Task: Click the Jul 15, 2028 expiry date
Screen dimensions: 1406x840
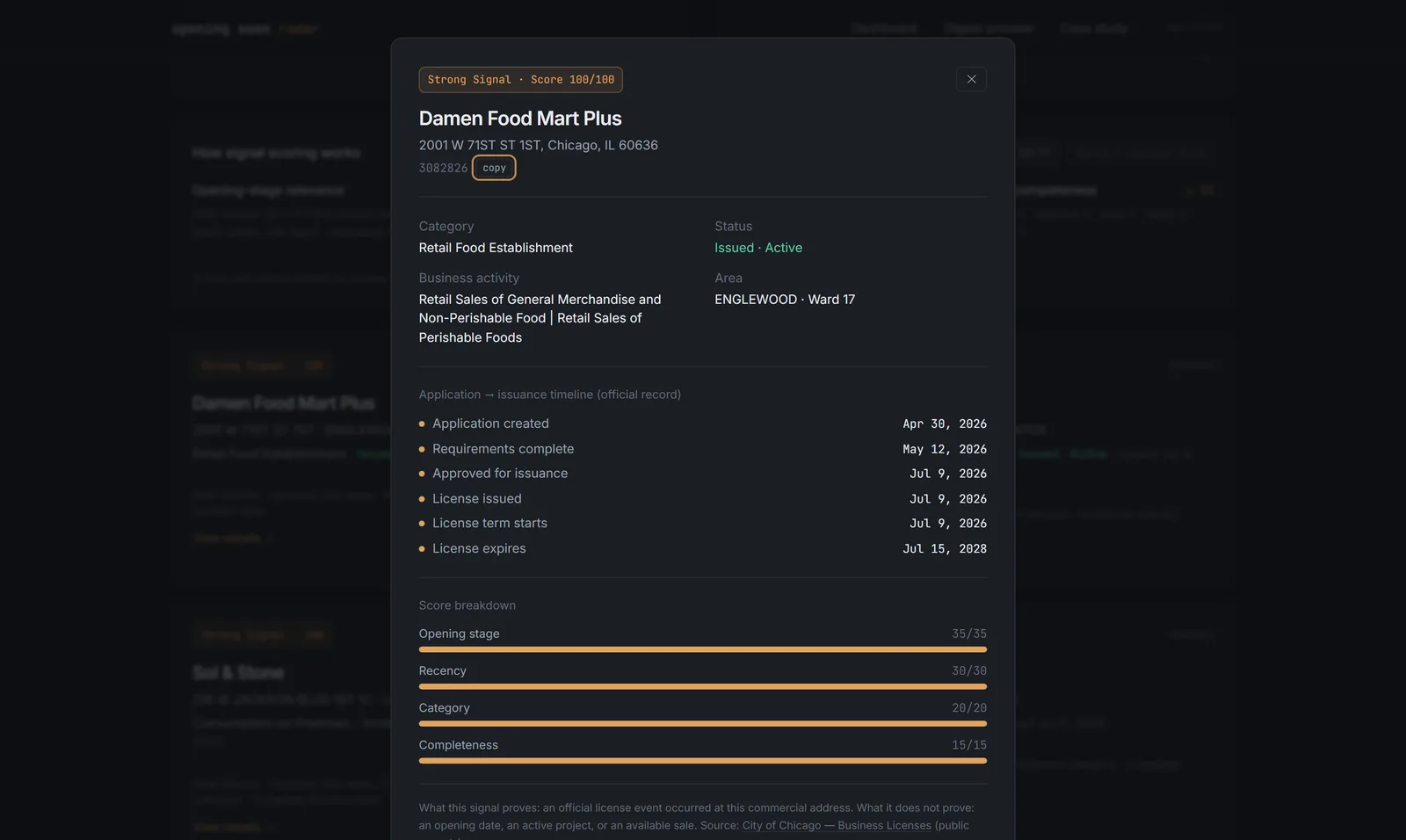Action: coord(945,548)
